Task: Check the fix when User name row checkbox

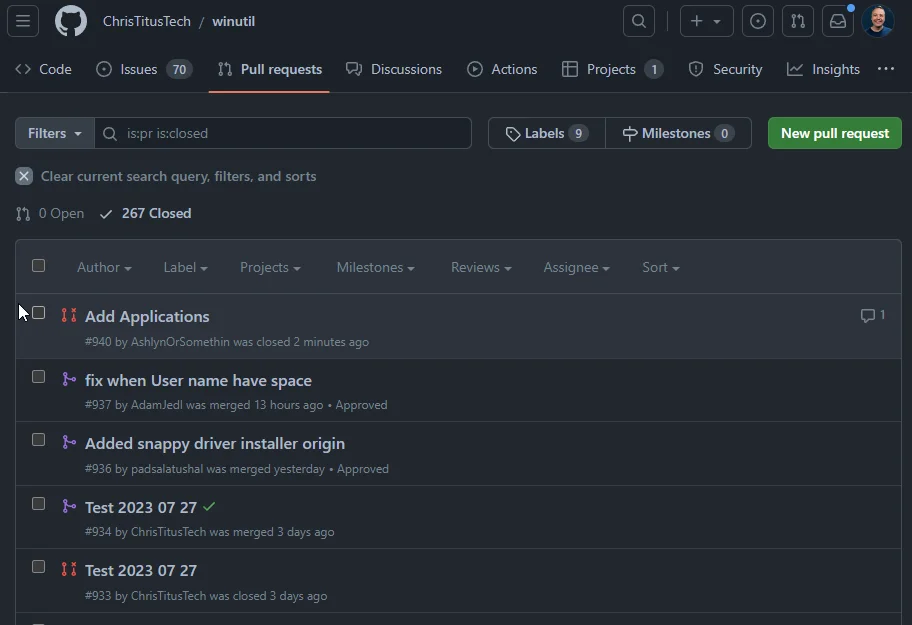Action: click(38, 377)
